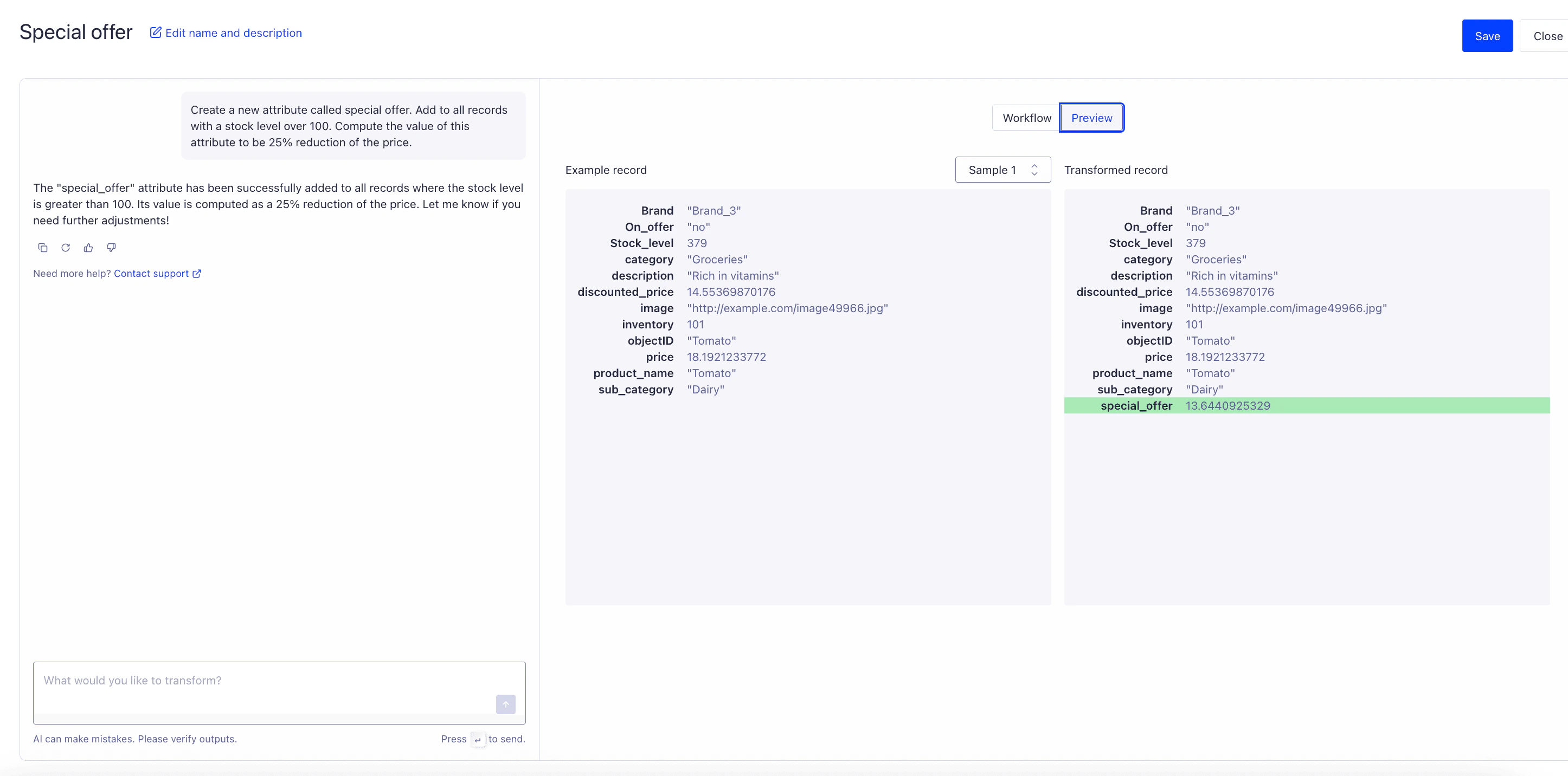
Task: Click the external link icon after Contact support
Action: point(196,274)
